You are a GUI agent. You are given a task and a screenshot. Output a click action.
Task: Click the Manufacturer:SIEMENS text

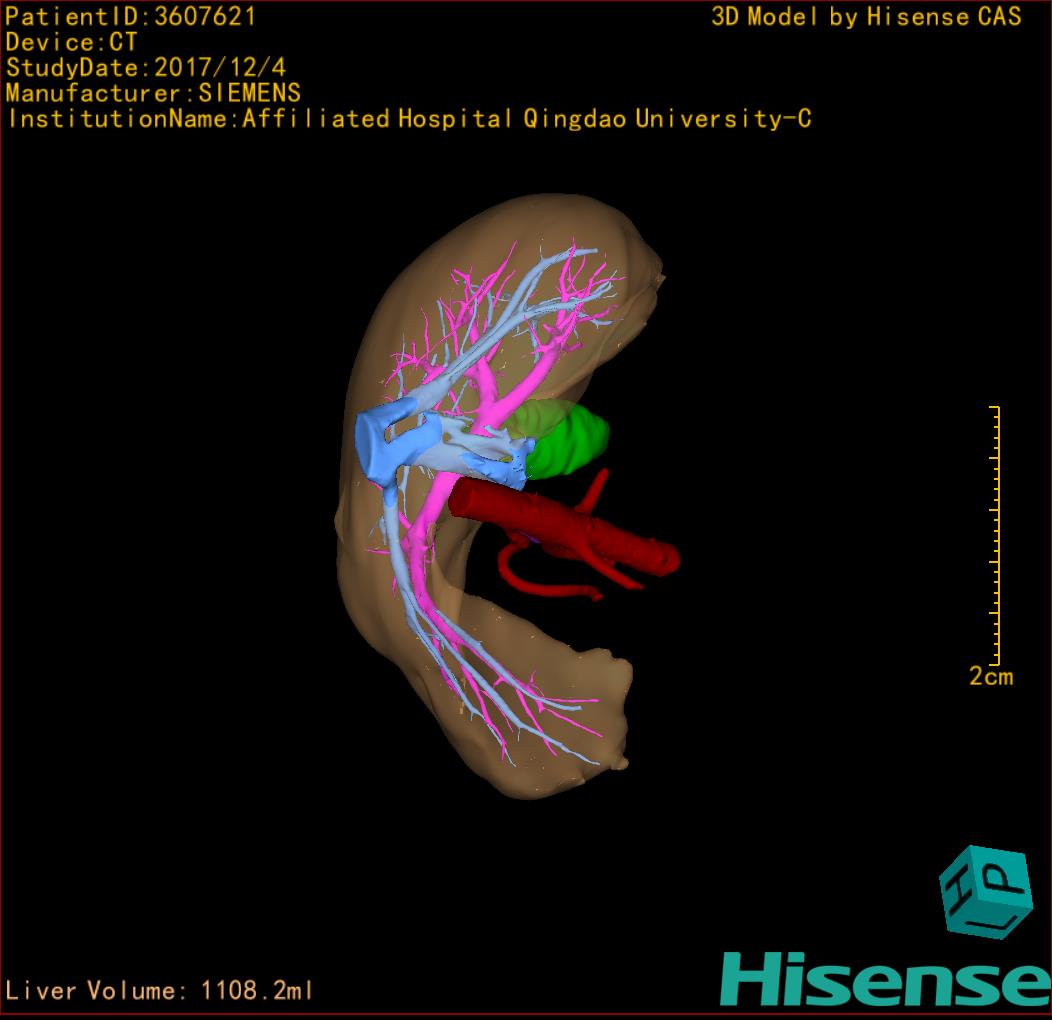(154, 93)
